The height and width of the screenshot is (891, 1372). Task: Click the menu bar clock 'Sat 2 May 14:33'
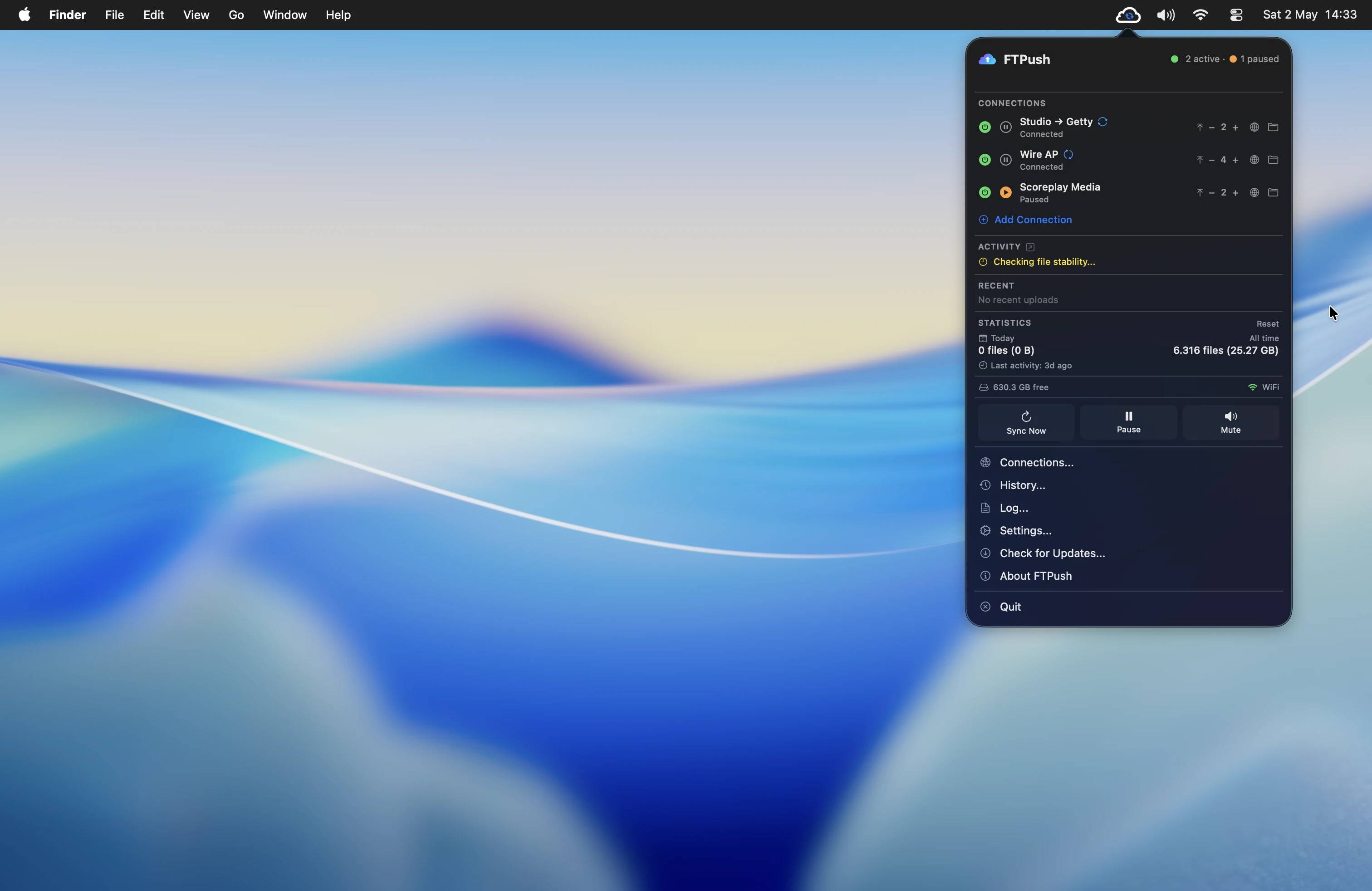tap(1309, 15)
